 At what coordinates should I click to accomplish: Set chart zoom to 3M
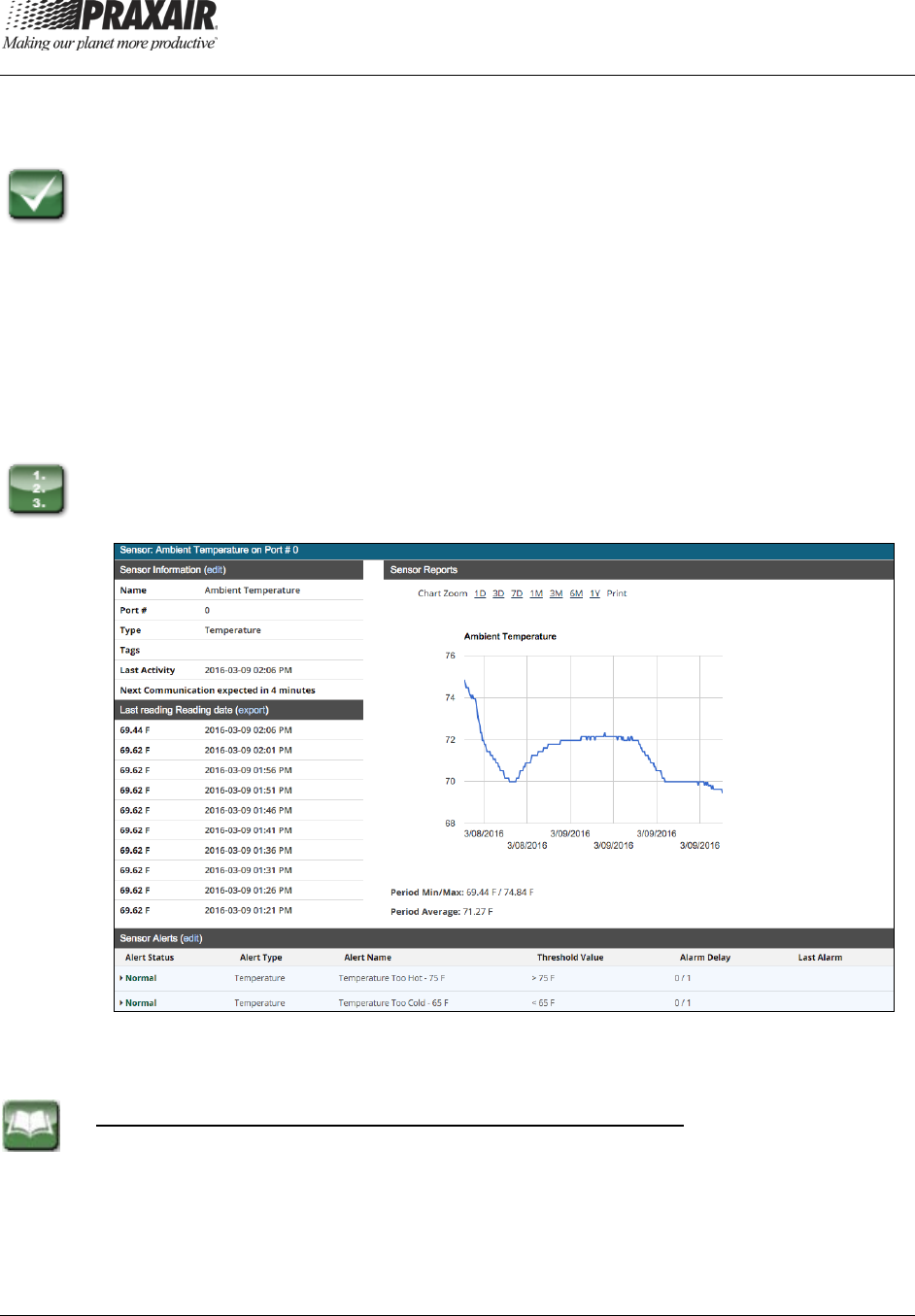[x=557, y=593]
